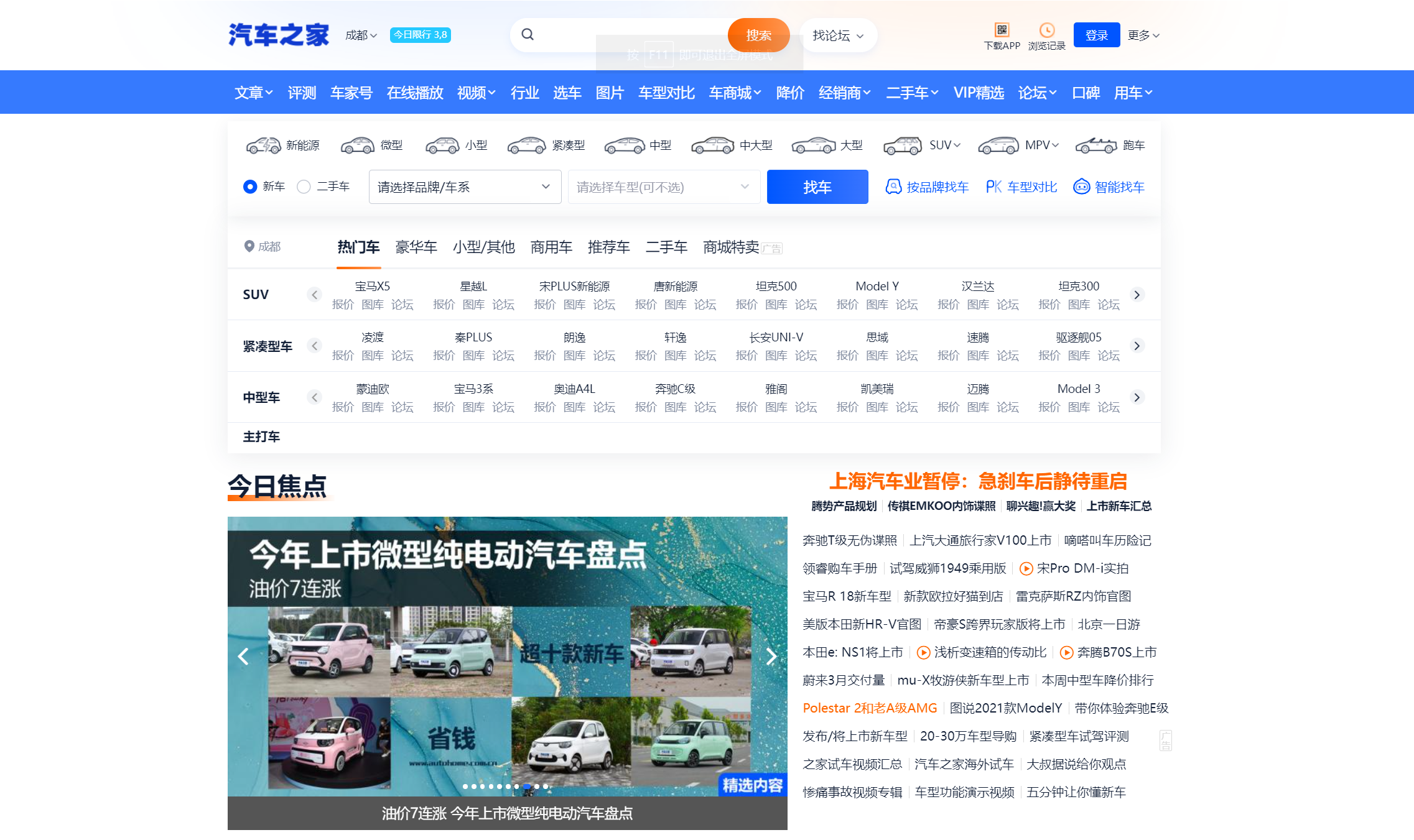Open the 请选择车型(可不选) combo box
Screen dimensions: 1414x840
coord(664,187)
